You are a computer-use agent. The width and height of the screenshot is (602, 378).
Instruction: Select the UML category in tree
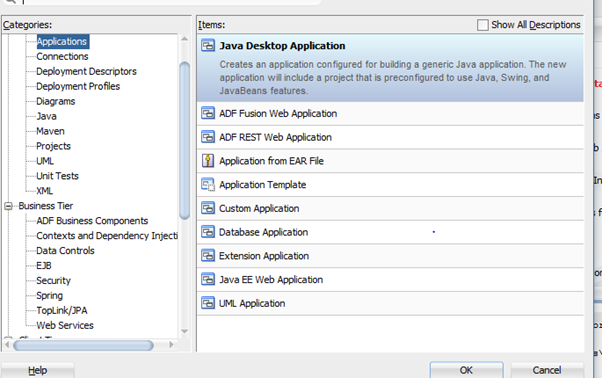(45, 161)
